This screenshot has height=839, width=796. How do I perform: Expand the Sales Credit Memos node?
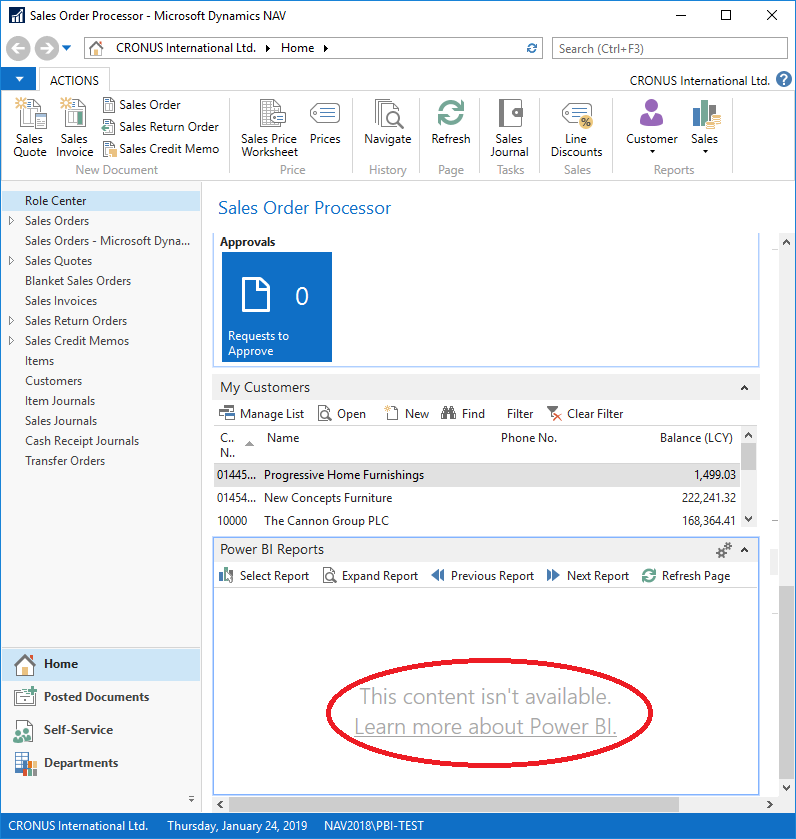11,340
